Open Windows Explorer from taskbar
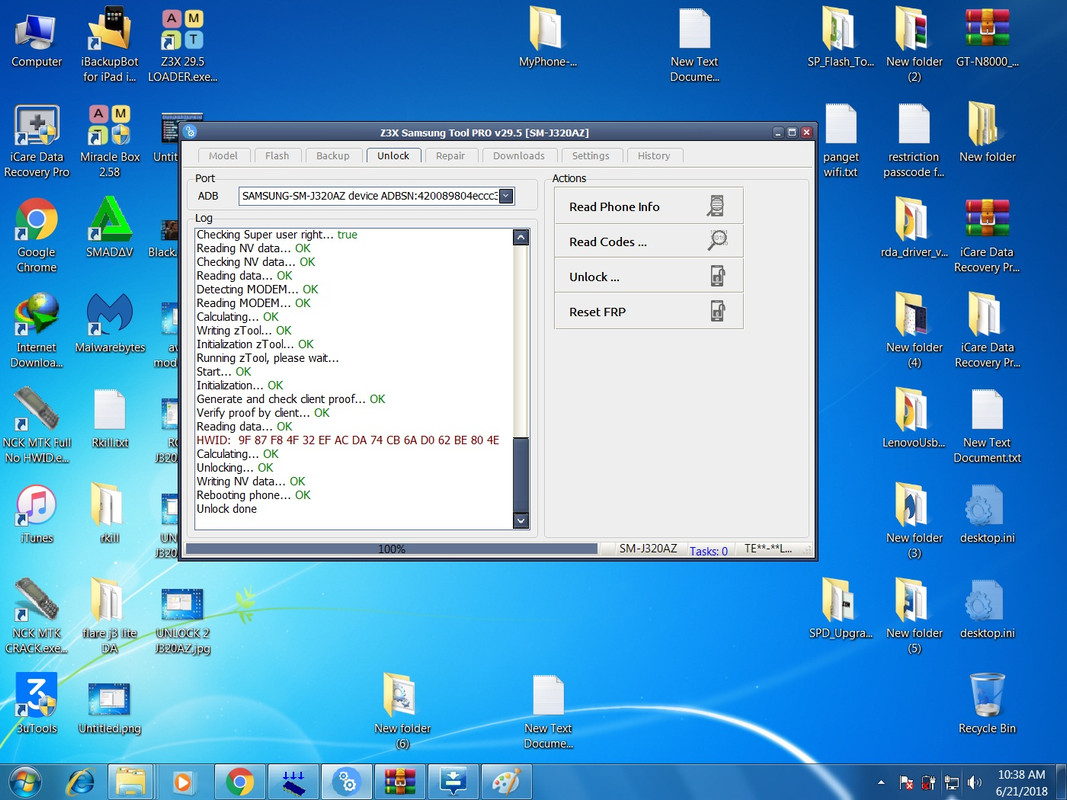 click(x=130, y=782)
